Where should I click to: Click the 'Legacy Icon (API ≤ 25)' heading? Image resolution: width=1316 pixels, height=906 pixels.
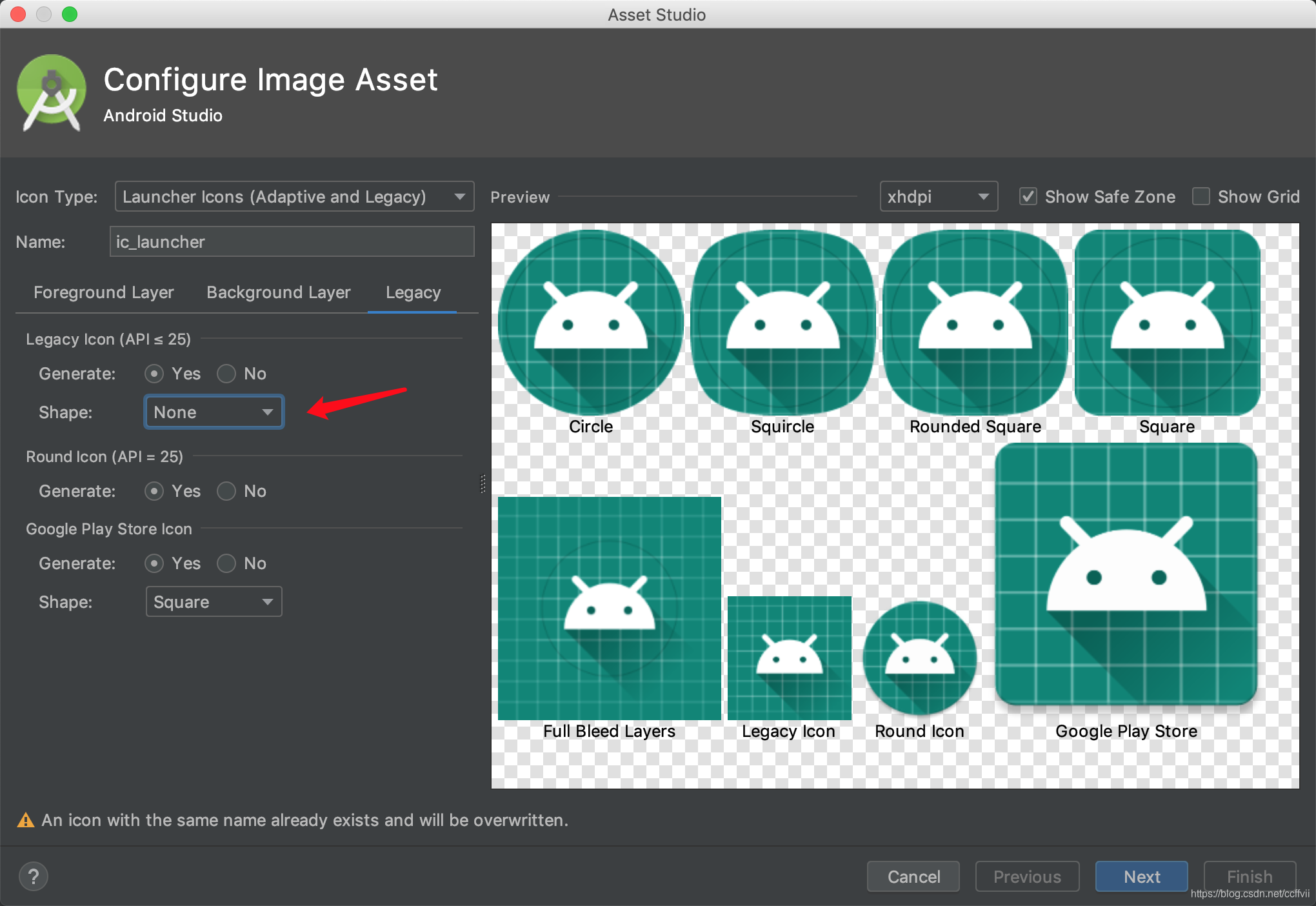(108, 339)
